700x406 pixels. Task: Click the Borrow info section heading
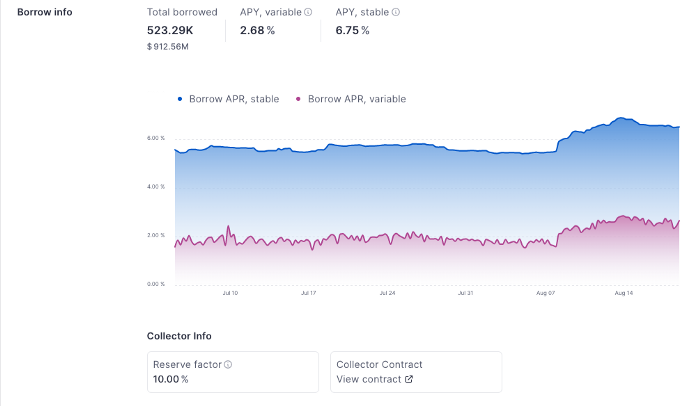44,12
